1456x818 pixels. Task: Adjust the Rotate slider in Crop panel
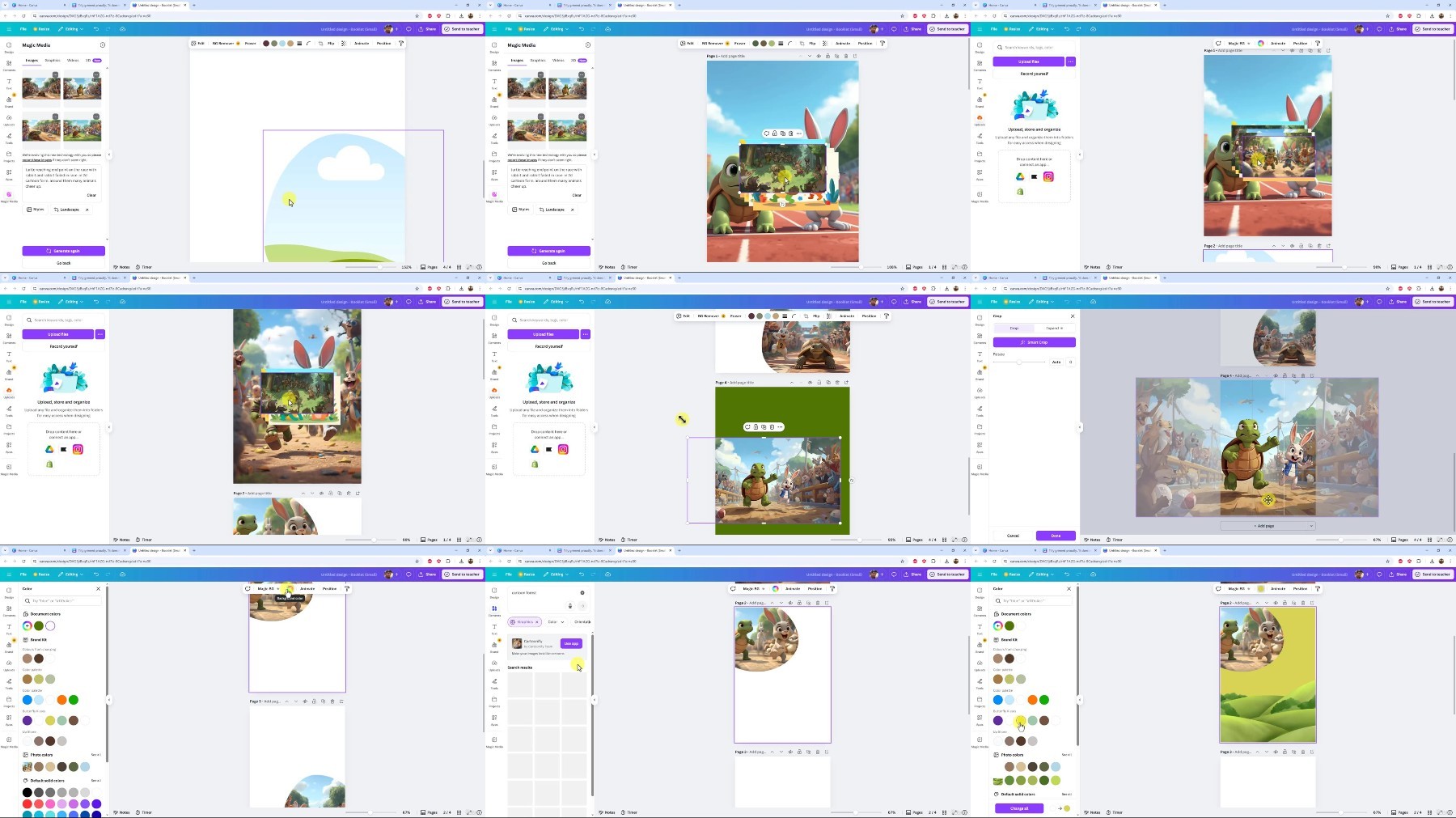pyautogui.click(x=1019, y=362)
